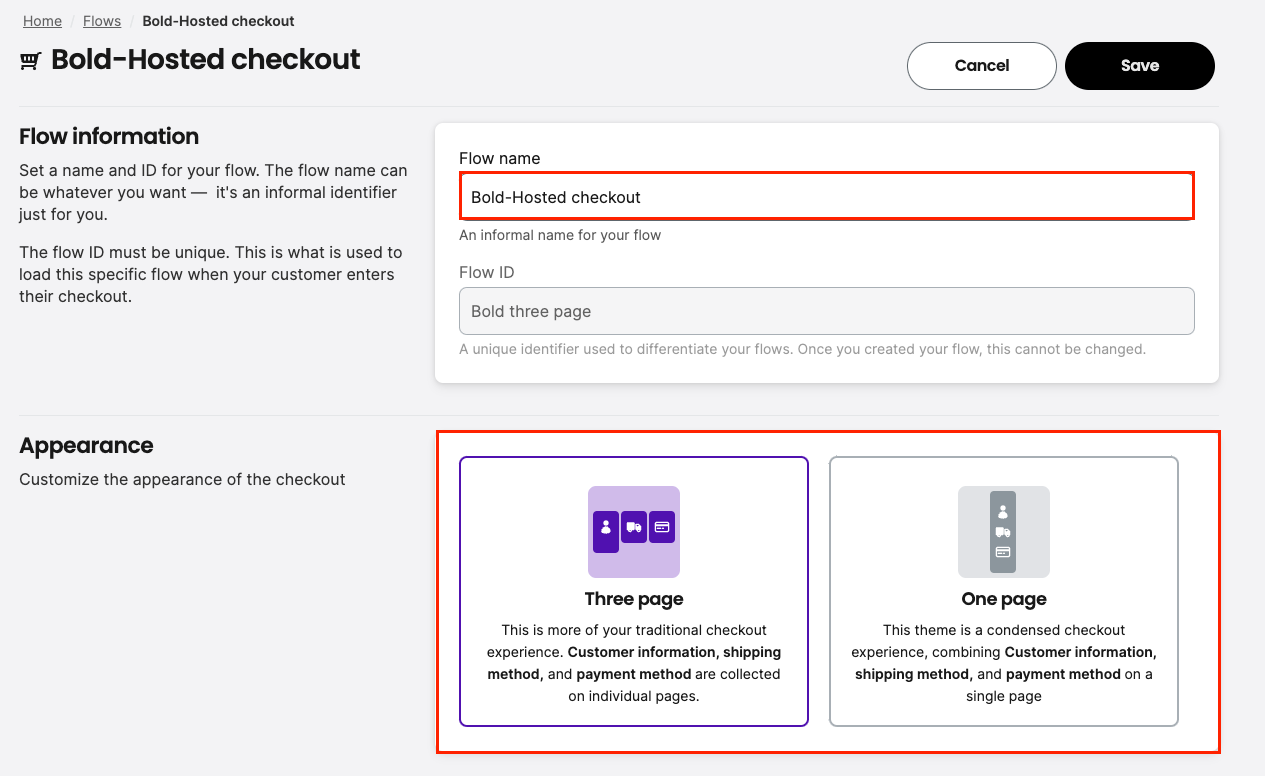Click the shopping cart icon beside the page title
Viewport: 1265px width, 776px height.
[x=29, y=59]
